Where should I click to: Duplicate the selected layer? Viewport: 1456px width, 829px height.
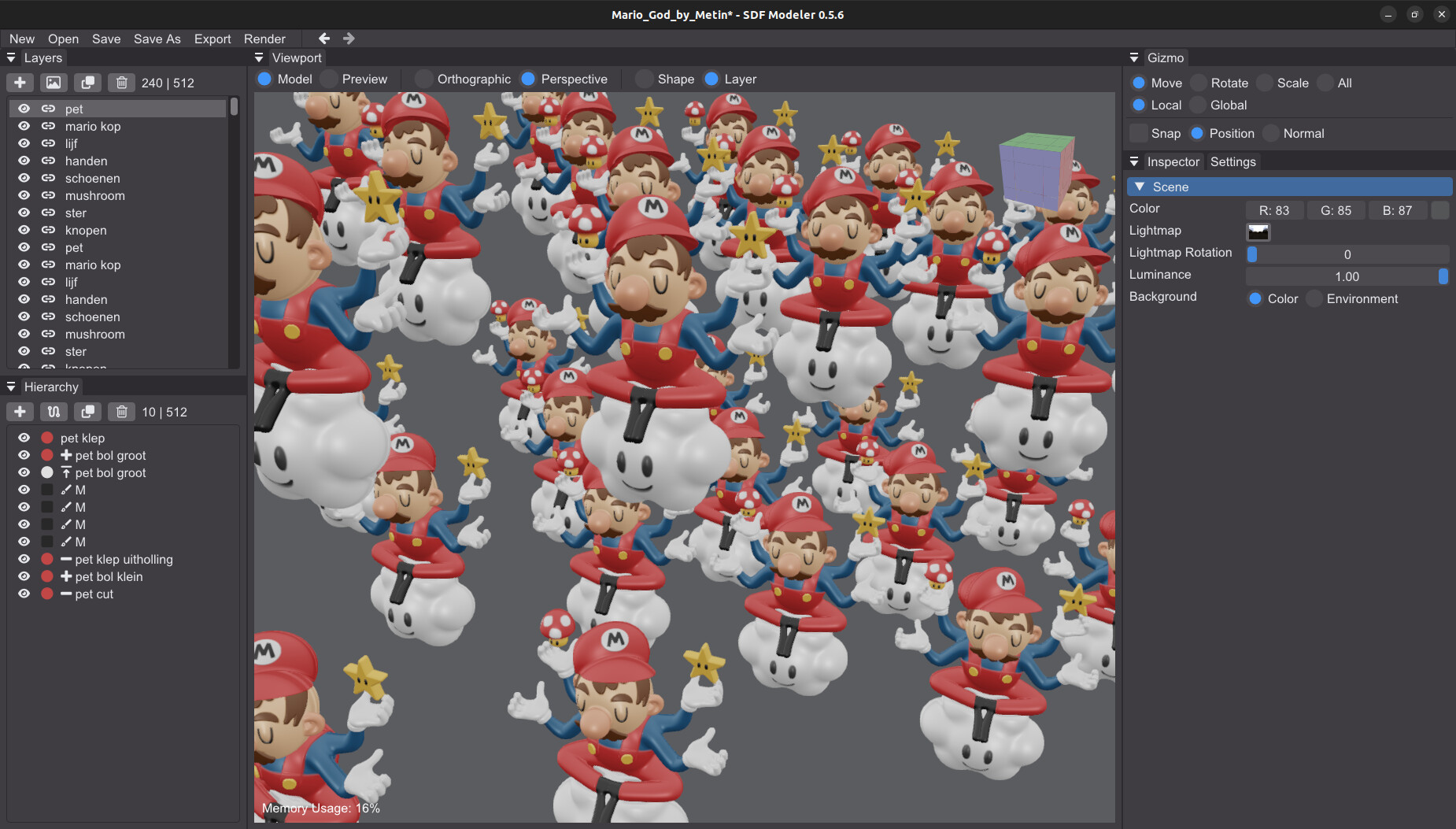[88, 83]
